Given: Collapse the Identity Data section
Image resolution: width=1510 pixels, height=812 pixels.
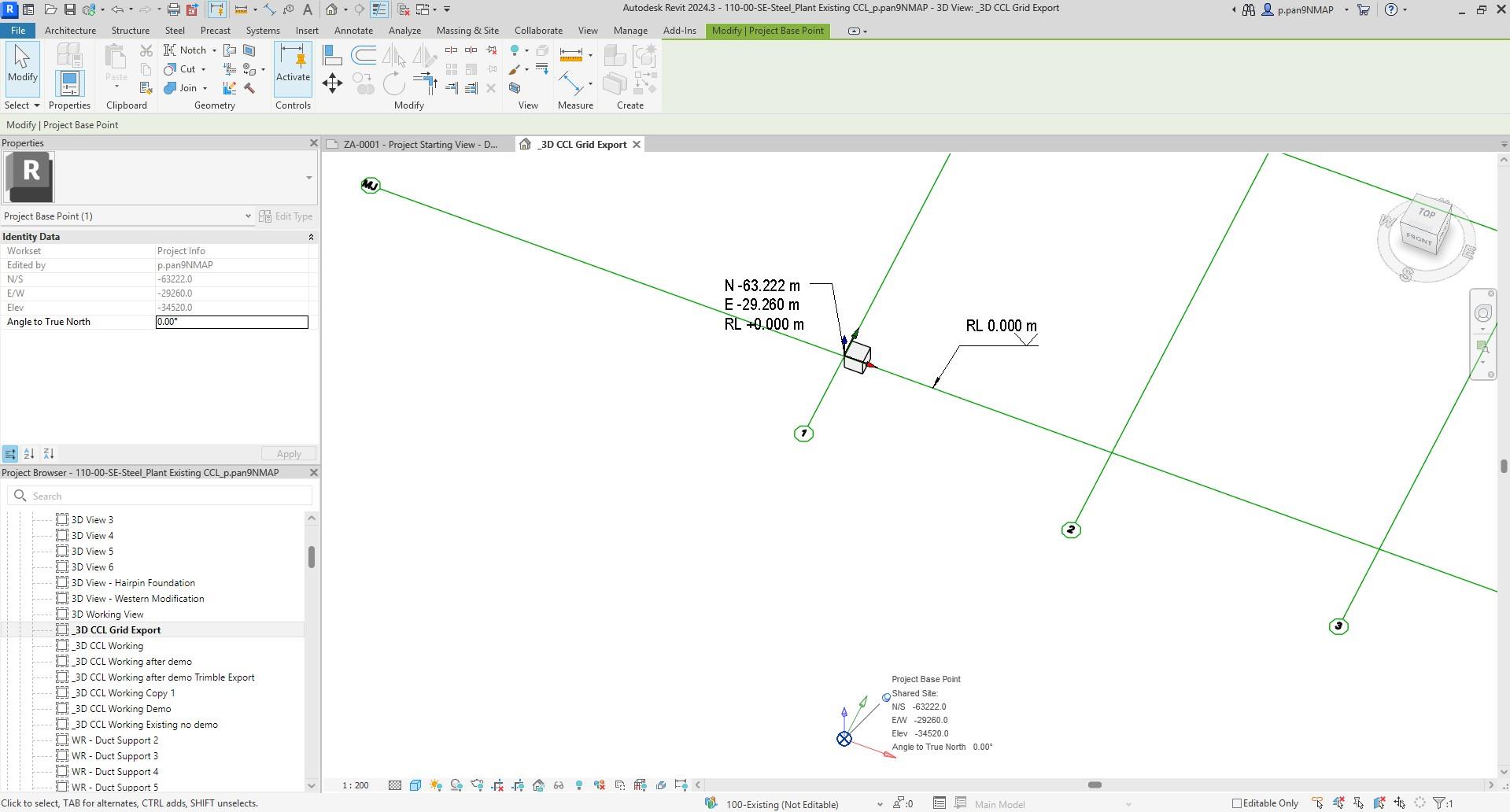Looking at the screenshot, I should coord(311,236).
